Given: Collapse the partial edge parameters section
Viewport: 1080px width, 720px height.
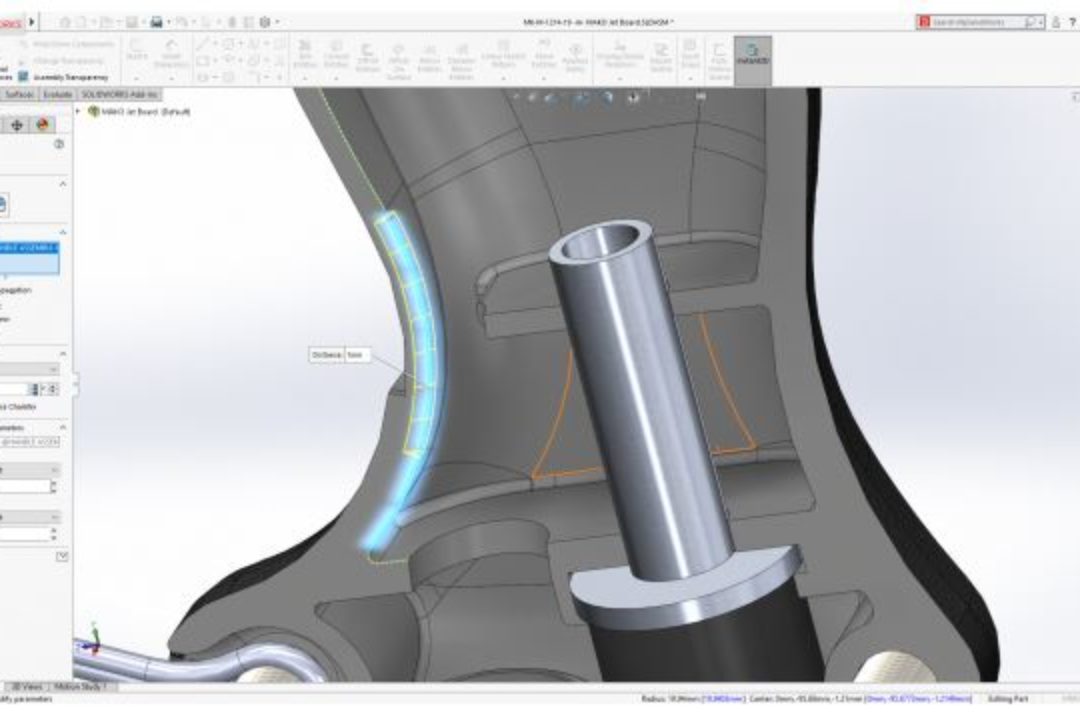Looking at the screenshot, I should [x=63, y=427].
